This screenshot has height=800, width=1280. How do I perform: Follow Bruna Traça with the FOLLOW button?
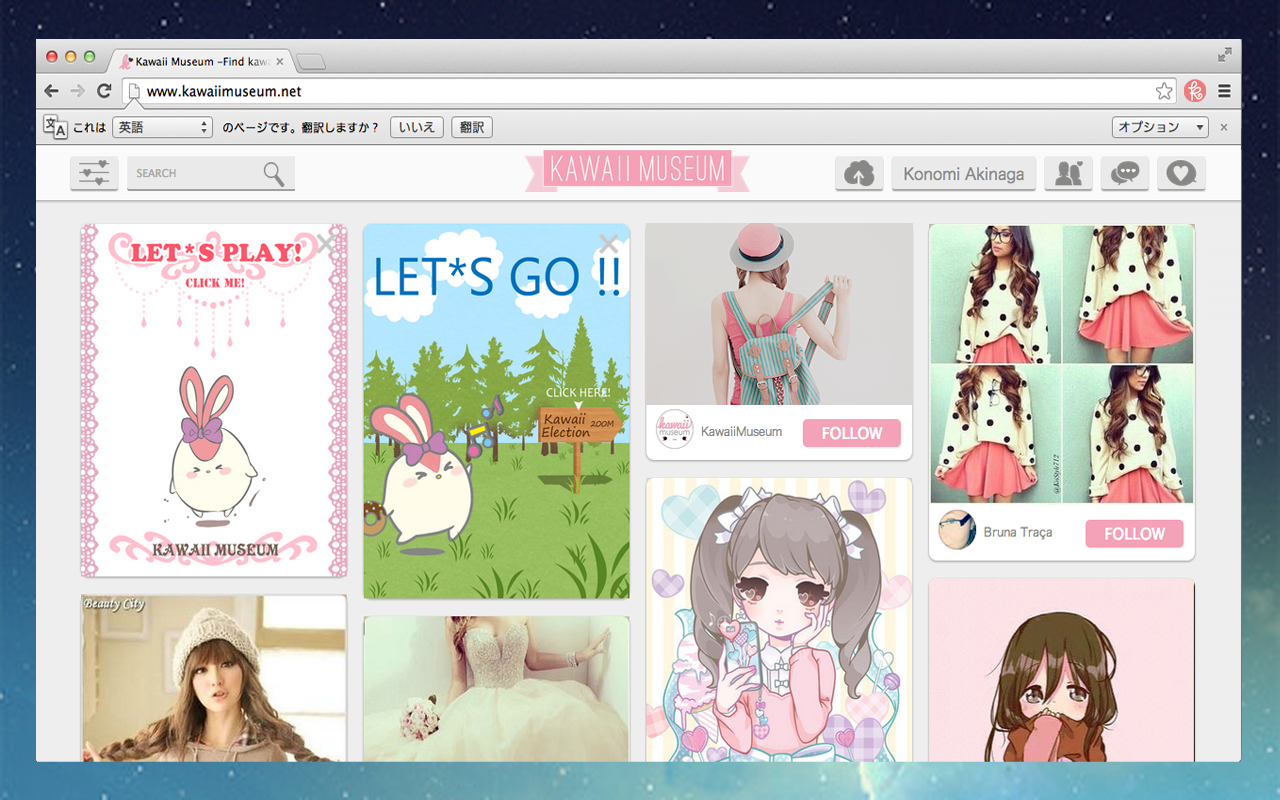1134,533
